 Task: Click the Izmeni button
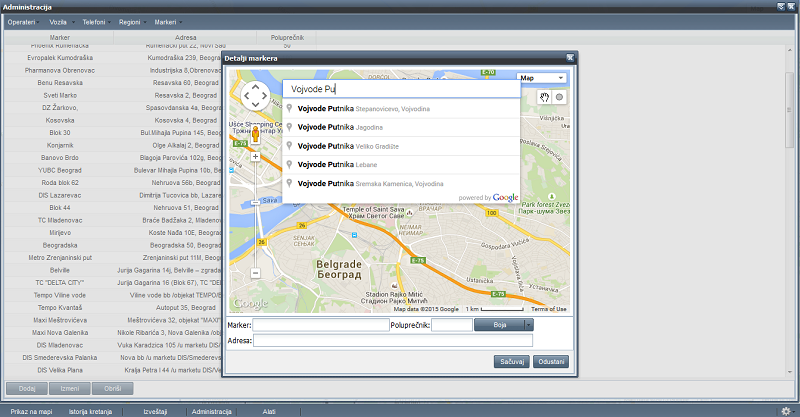tap(69, 388)
